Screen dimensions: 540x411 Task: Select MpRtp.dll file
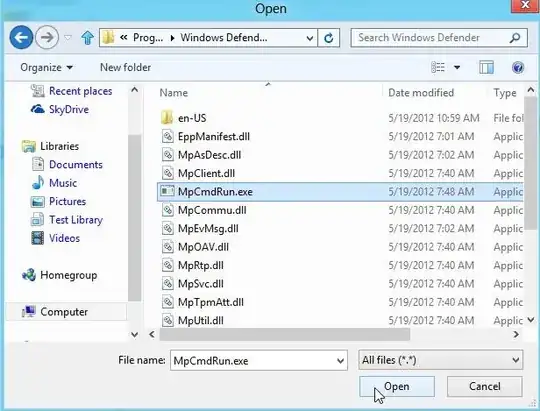[340, 265]
